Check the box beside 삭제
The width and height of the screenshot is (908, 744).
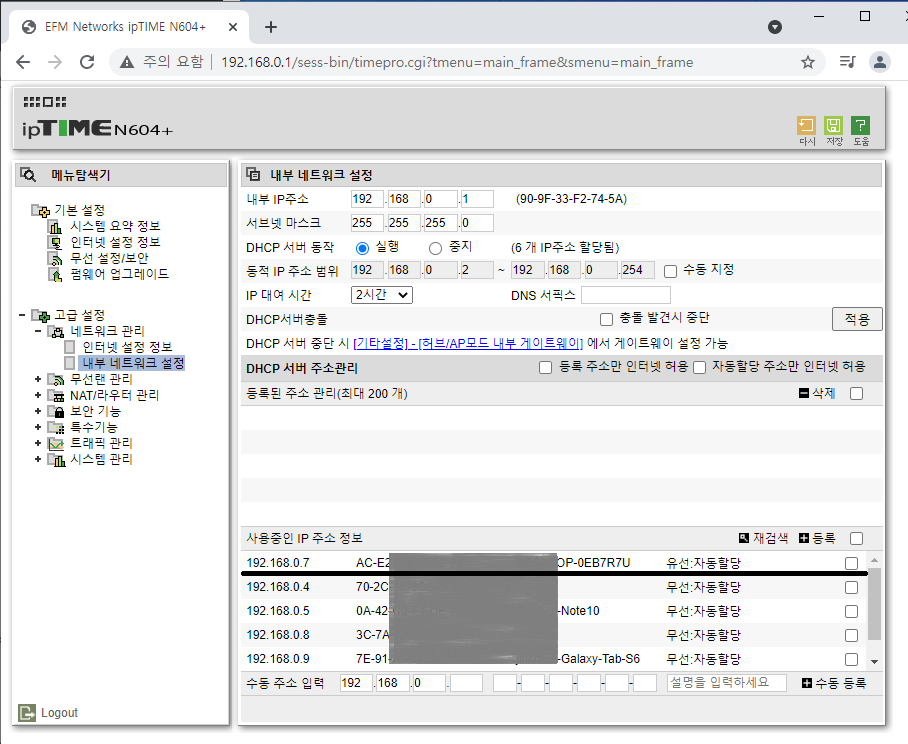pyautogui.click(x=856, y=394)
